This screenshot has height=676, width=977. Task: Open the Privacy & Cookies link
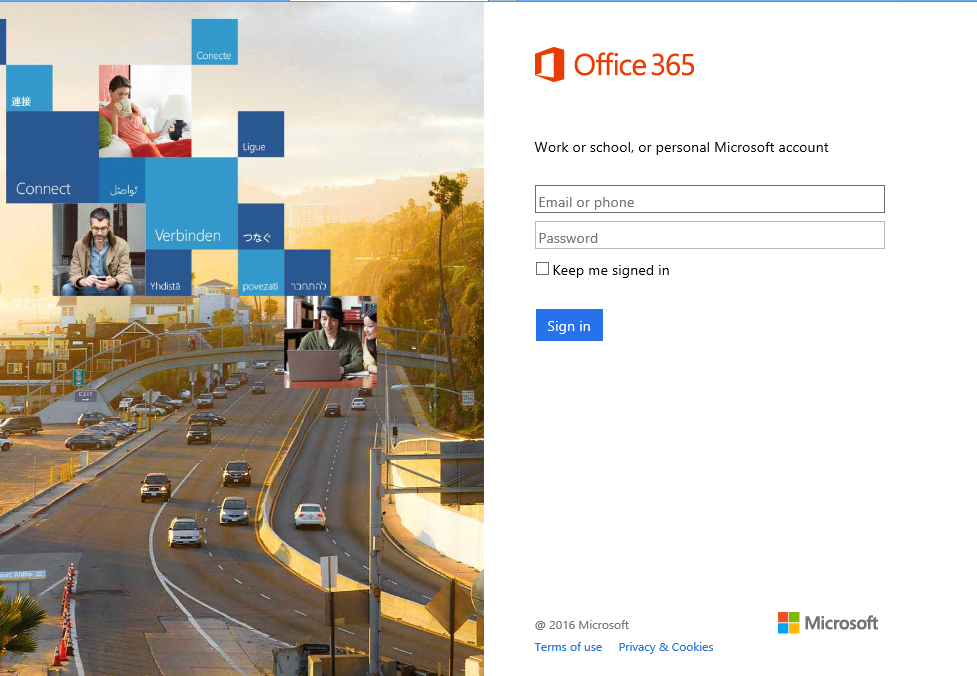click(x=665, y=647)
